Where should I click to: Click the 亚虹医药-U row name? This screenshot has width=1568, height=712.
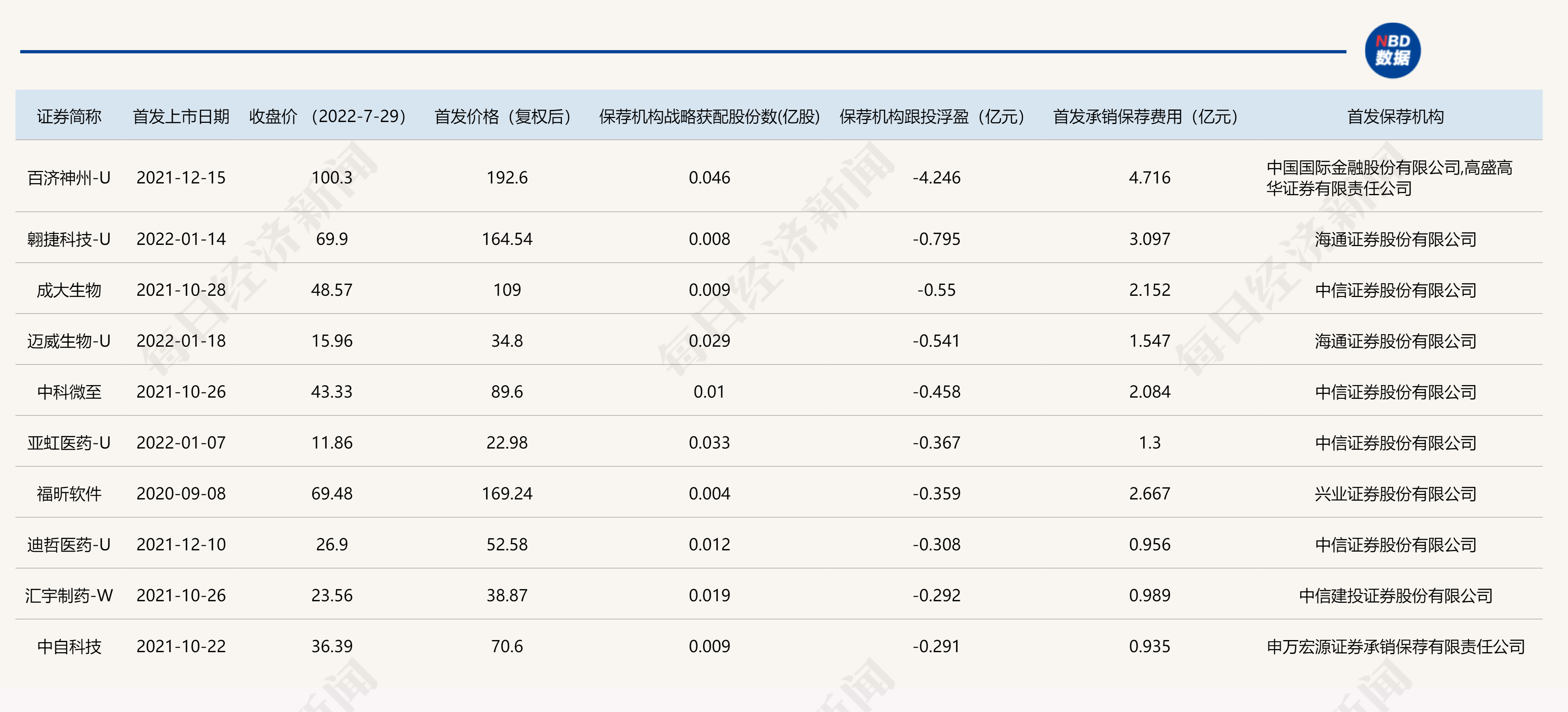click(69, 443)
